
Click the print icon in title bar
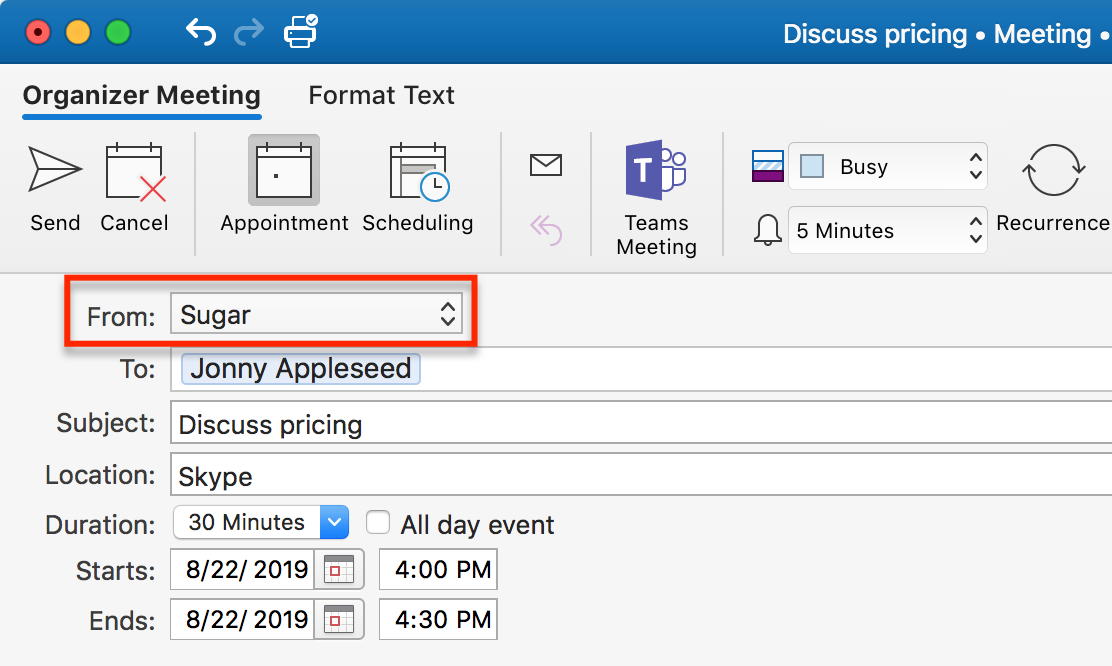(300, 33)
